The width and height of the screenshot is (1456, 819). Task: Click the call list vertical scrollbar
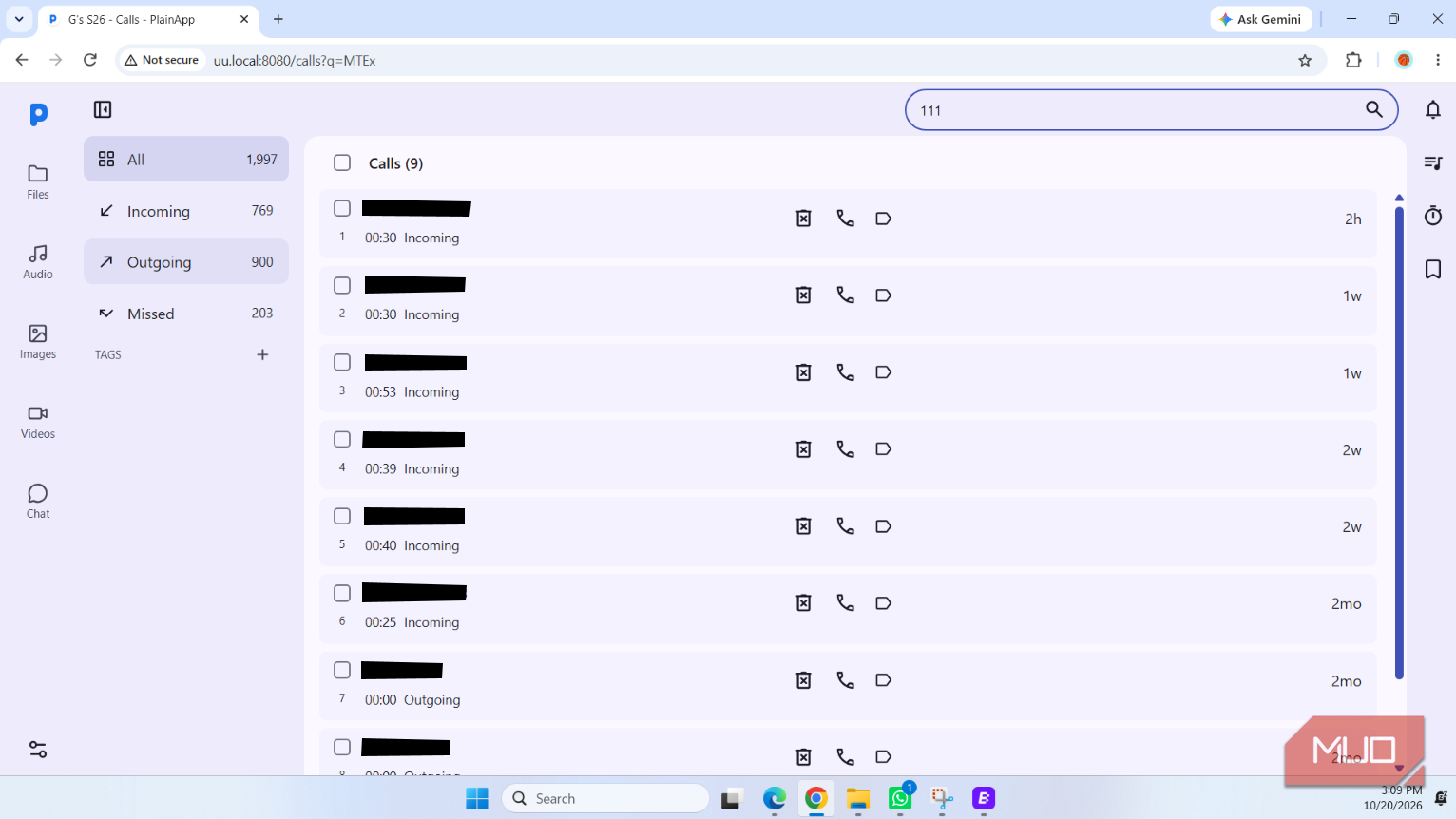point(1399,442)
